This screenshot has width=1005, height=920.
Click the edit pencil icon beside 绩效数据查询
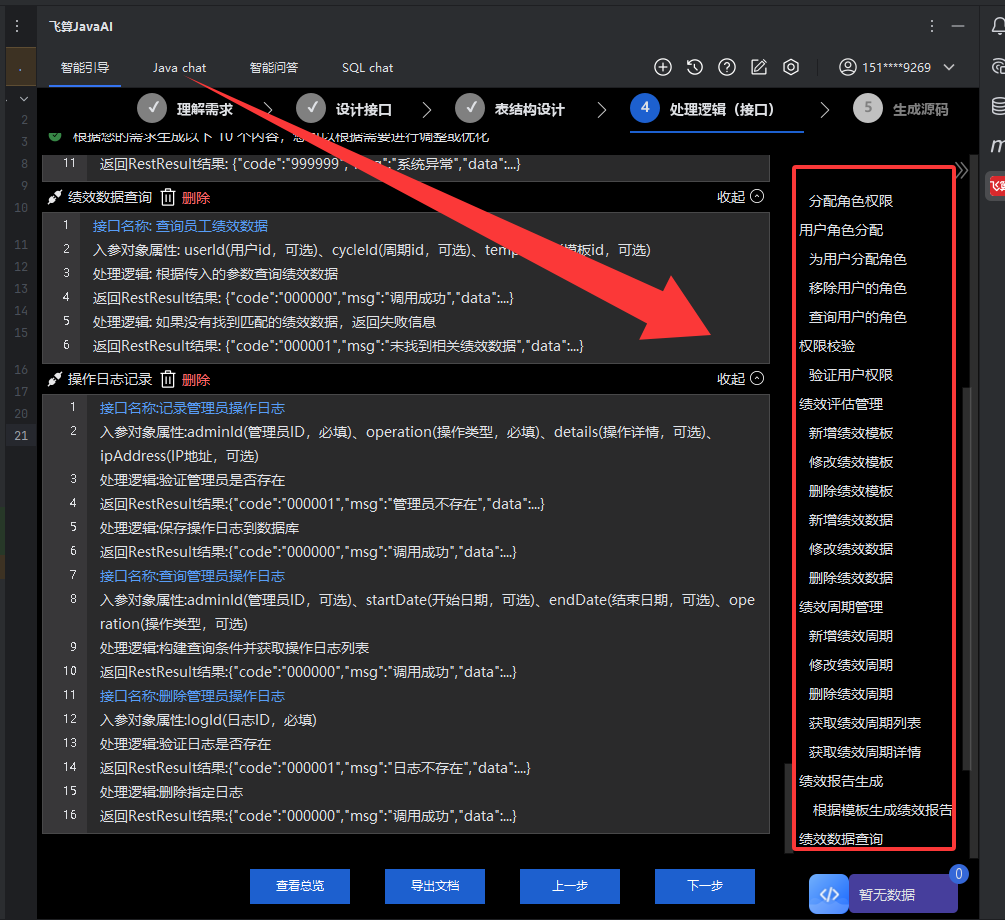[55, 197]
